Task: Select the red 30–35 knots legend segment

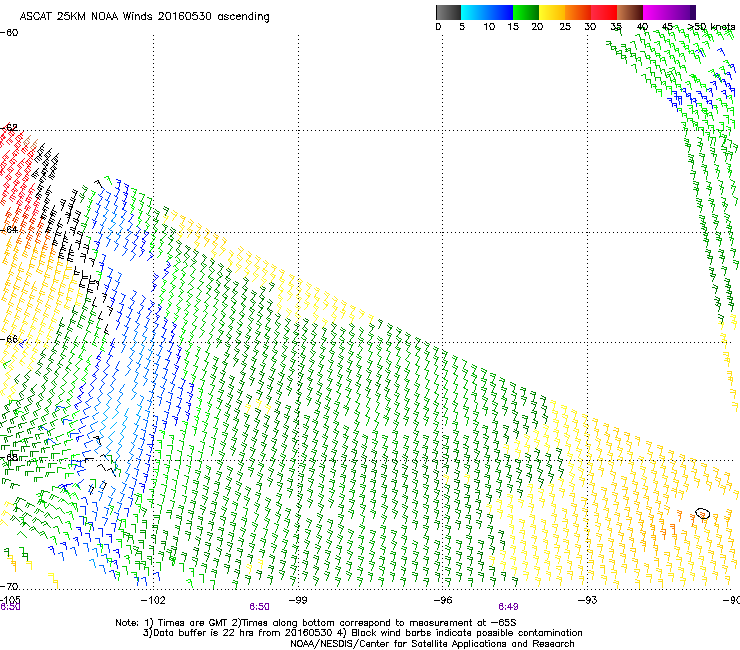Action: pyautogui.click(x=604, y=12)
